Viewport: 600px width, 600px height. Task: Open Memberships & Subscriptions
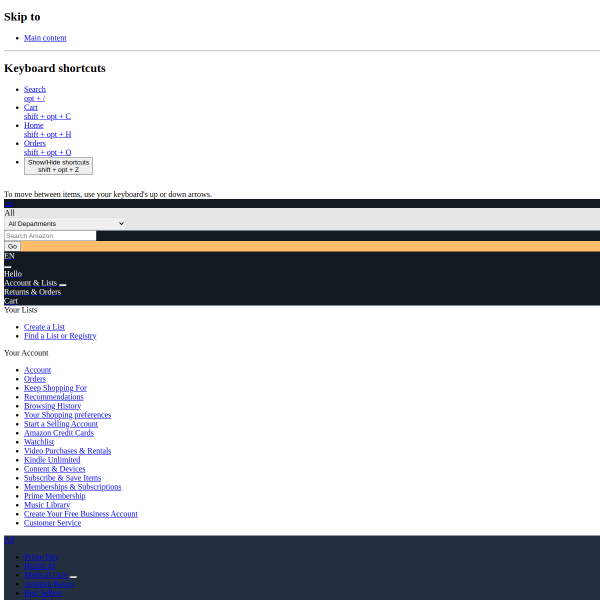[x=73, y=487]
